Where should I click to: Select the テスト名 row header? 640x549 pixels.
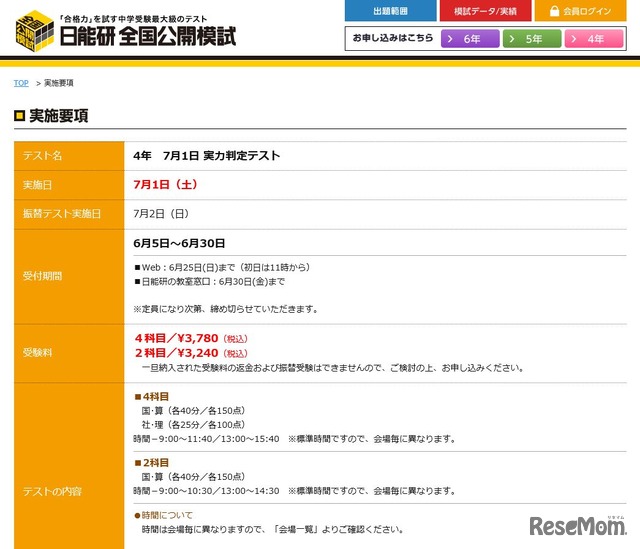69,156
